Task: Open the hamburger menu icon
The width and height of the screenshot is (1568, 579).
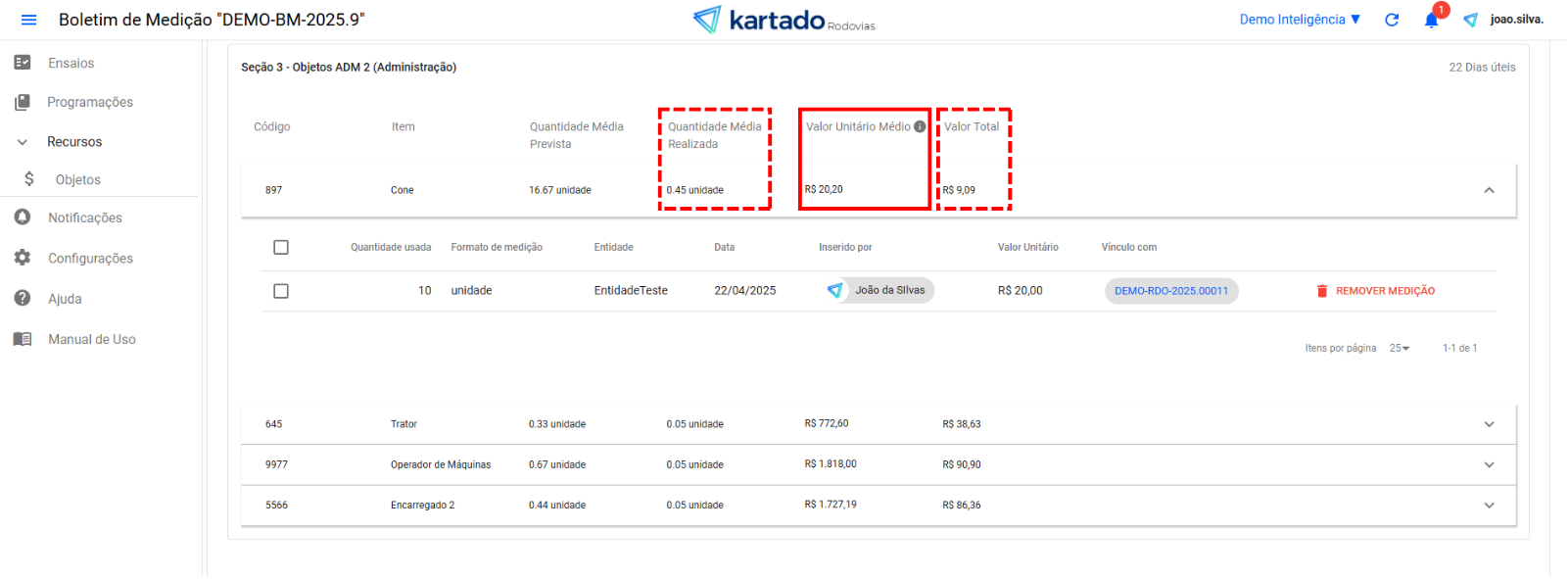Action: click(28, 20)
